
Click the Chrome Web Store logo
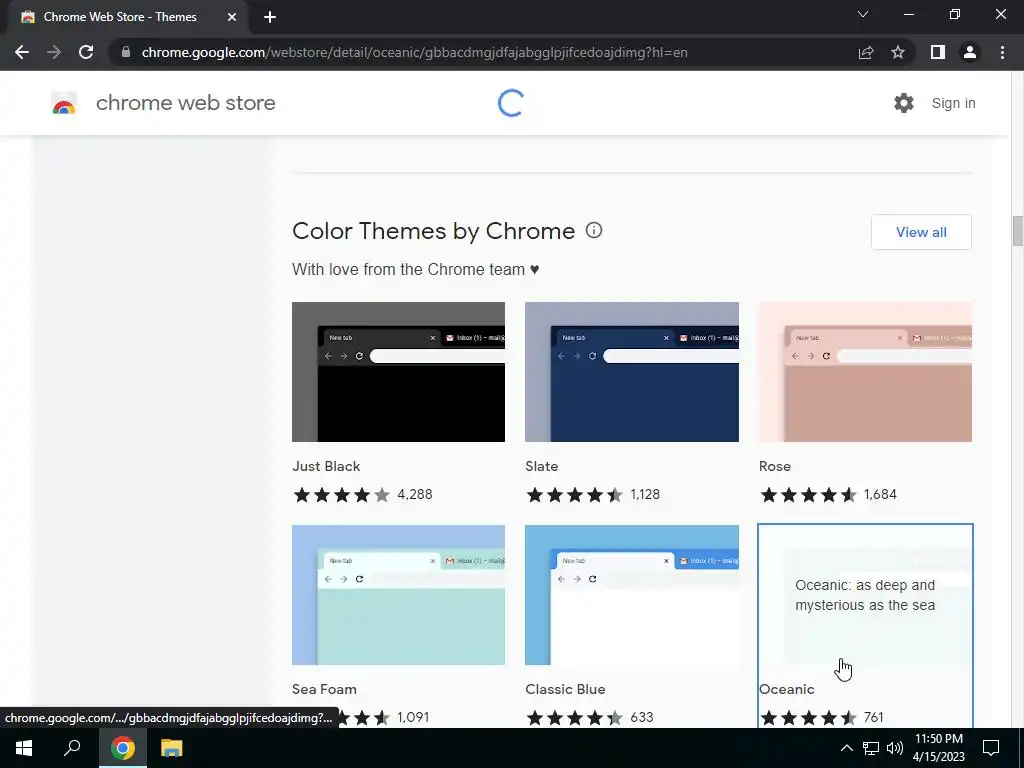(x=64, y=103)
